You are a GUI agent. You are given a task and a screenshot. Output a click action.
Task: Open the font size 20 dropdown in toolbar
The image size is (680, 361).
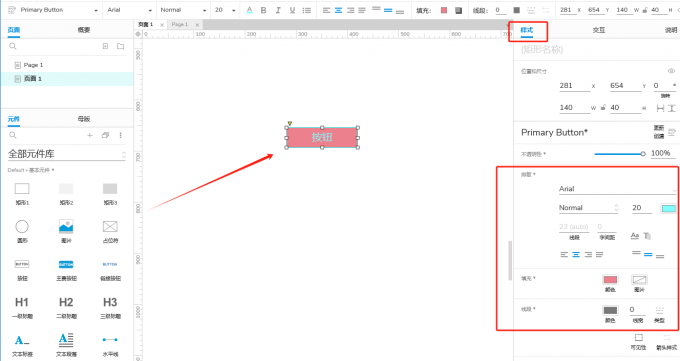pyautogui.click(x=225, y=10)
